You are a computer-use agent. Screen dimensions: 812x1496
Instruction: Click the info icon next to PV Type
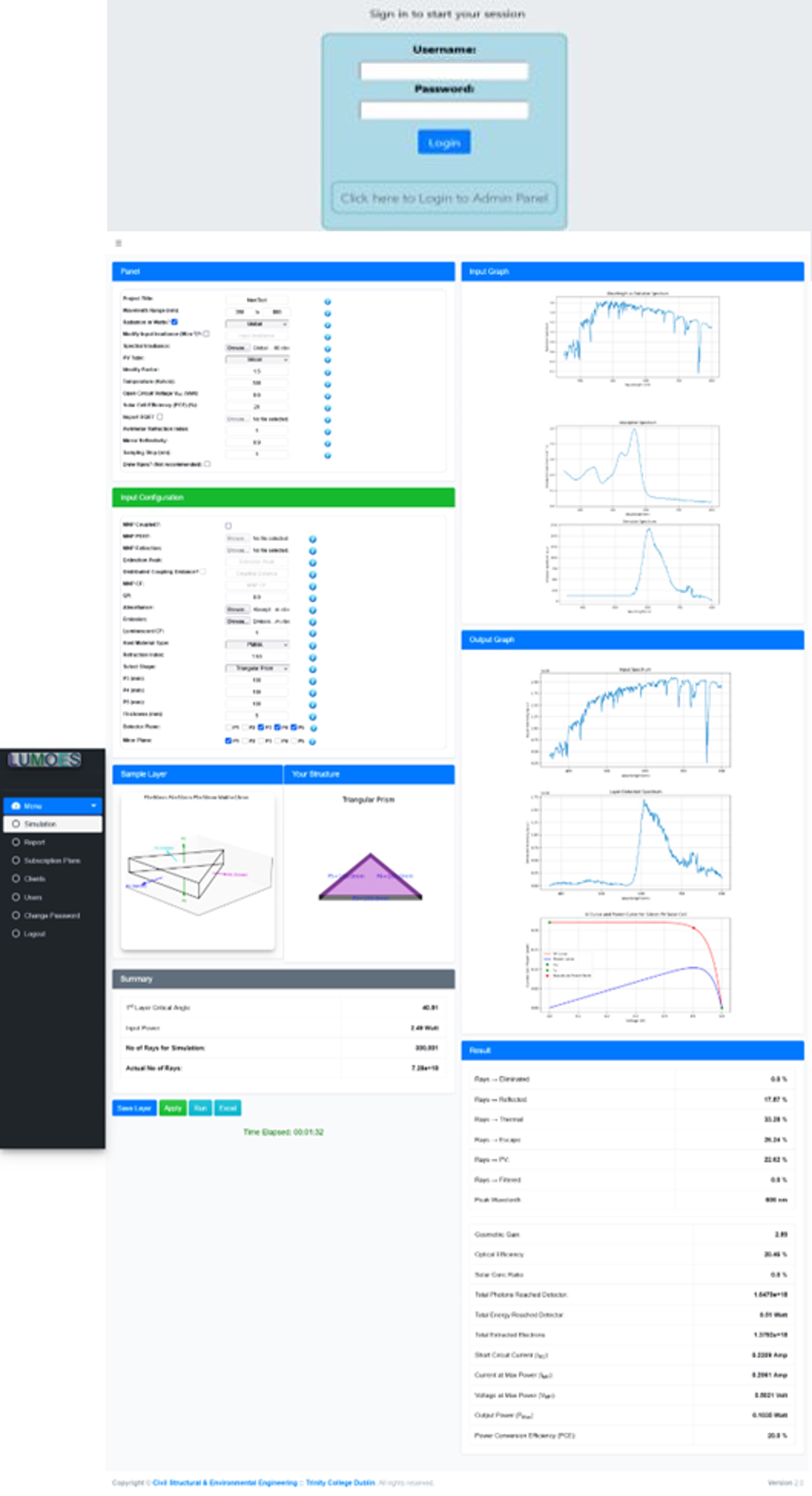[327, 361]
